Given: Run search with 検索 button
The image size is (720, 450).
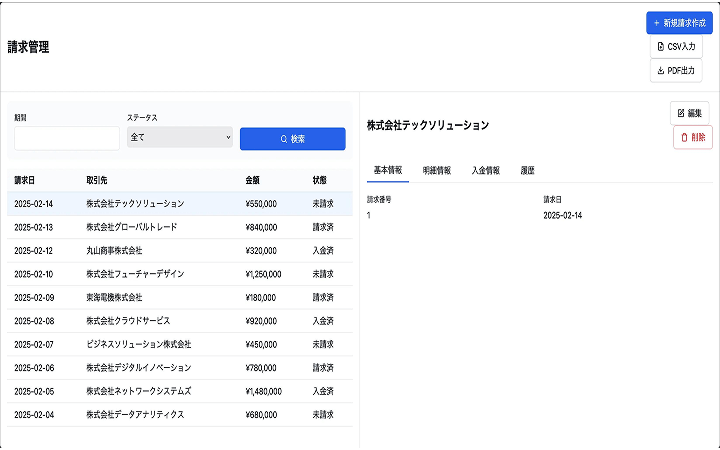Looking at the screenshot, I should pyautogui.click(x=292, y=139).
